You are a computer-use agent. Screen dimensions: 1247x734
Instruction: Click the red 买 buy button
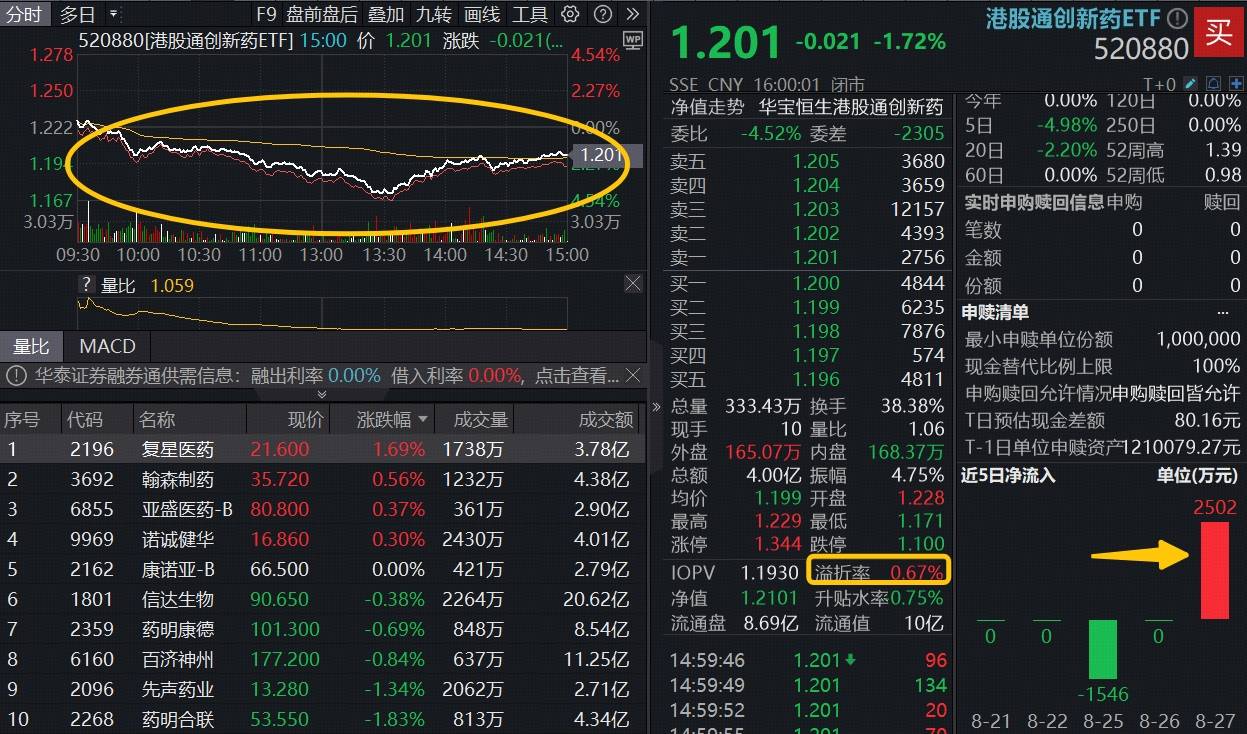point(1219,32)
